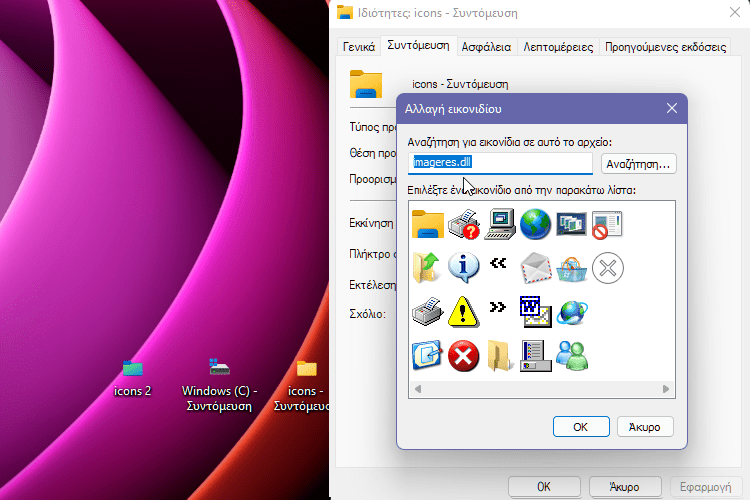Pick the double right chevron icon
This screenshot has height=500, width=750.
point(498,307)
